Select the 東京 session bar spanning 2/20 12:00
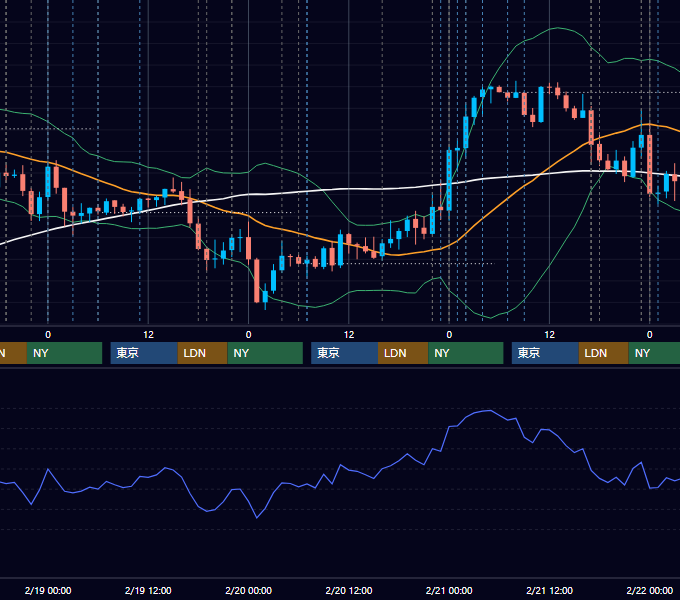Image resolution: width=680 pixels, height=600 pixels. (x=345, y=353)
